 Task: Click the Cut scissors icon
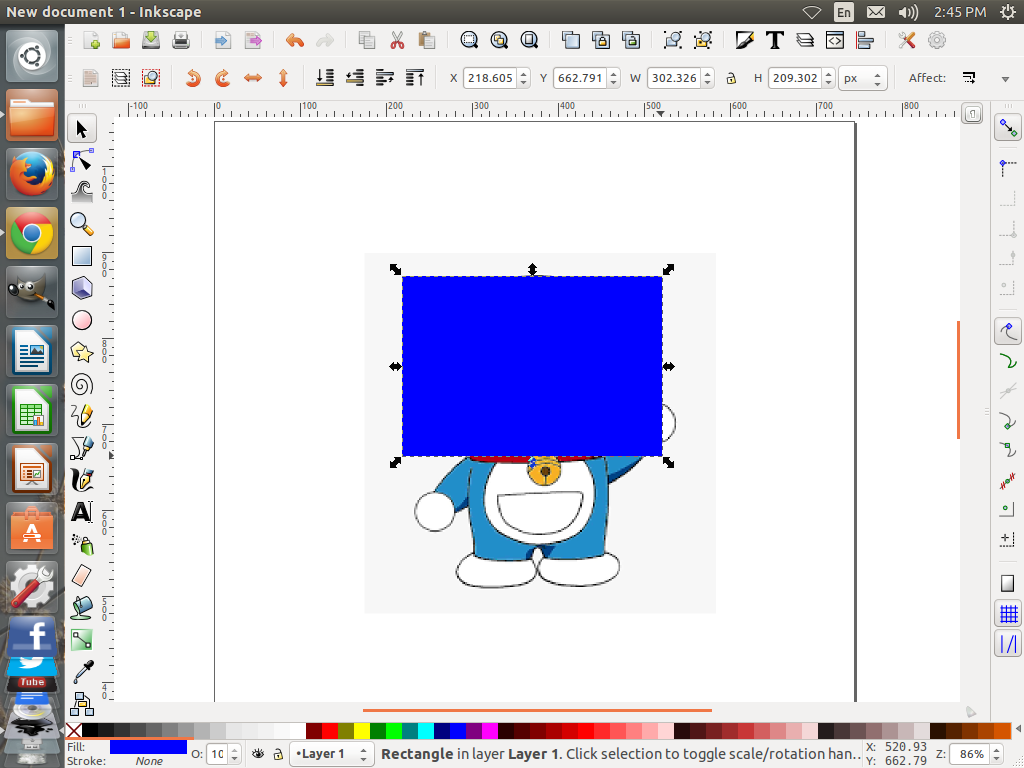397,40
